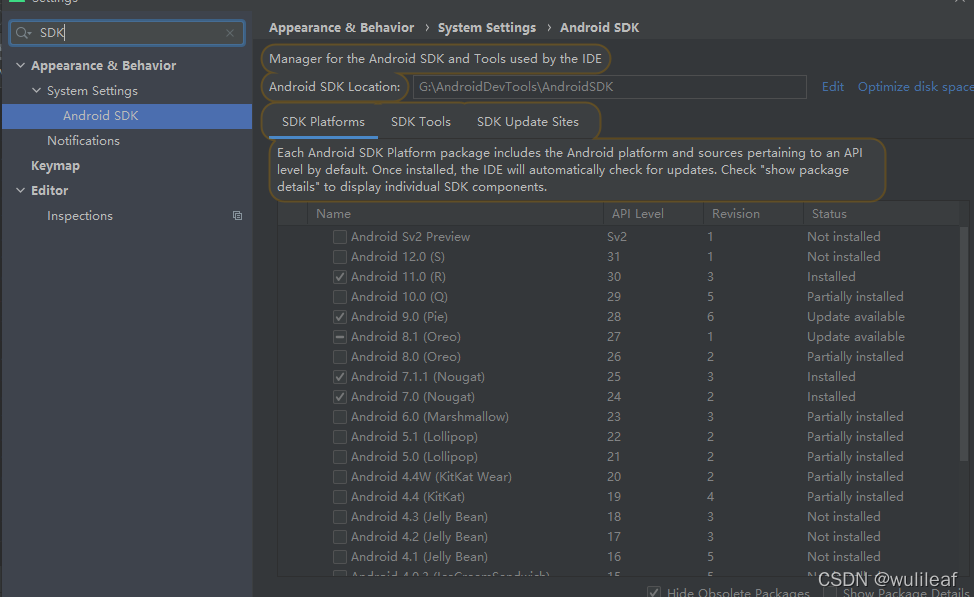Check the Android 12.0 (S) checkbox
The width and height of the screenshot is (974, 597).
[x=340, y=257]
